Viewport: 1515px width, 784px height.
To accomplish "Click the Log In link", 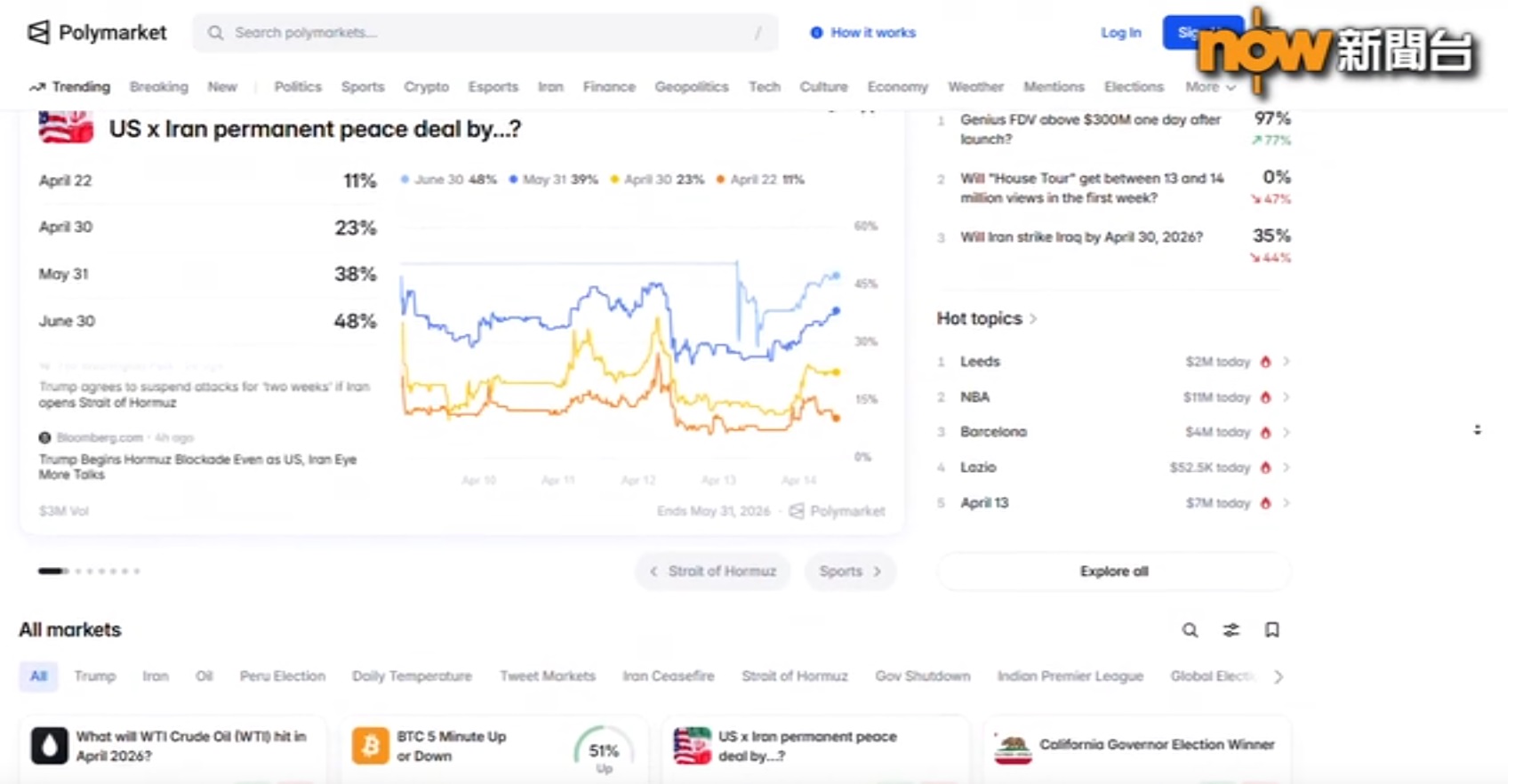I will coord(1120,33).
